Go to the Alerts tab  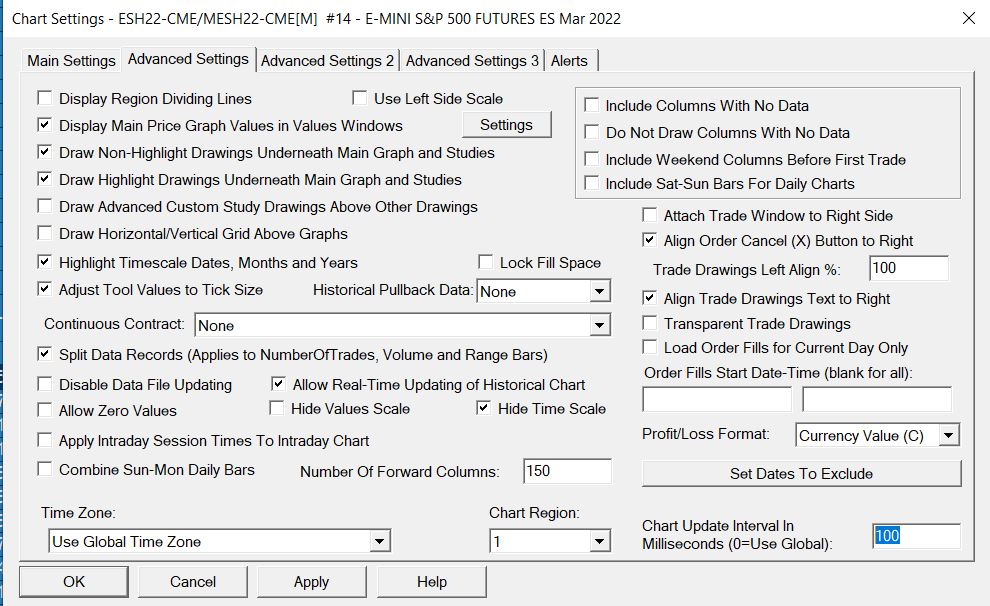point(569,61)
